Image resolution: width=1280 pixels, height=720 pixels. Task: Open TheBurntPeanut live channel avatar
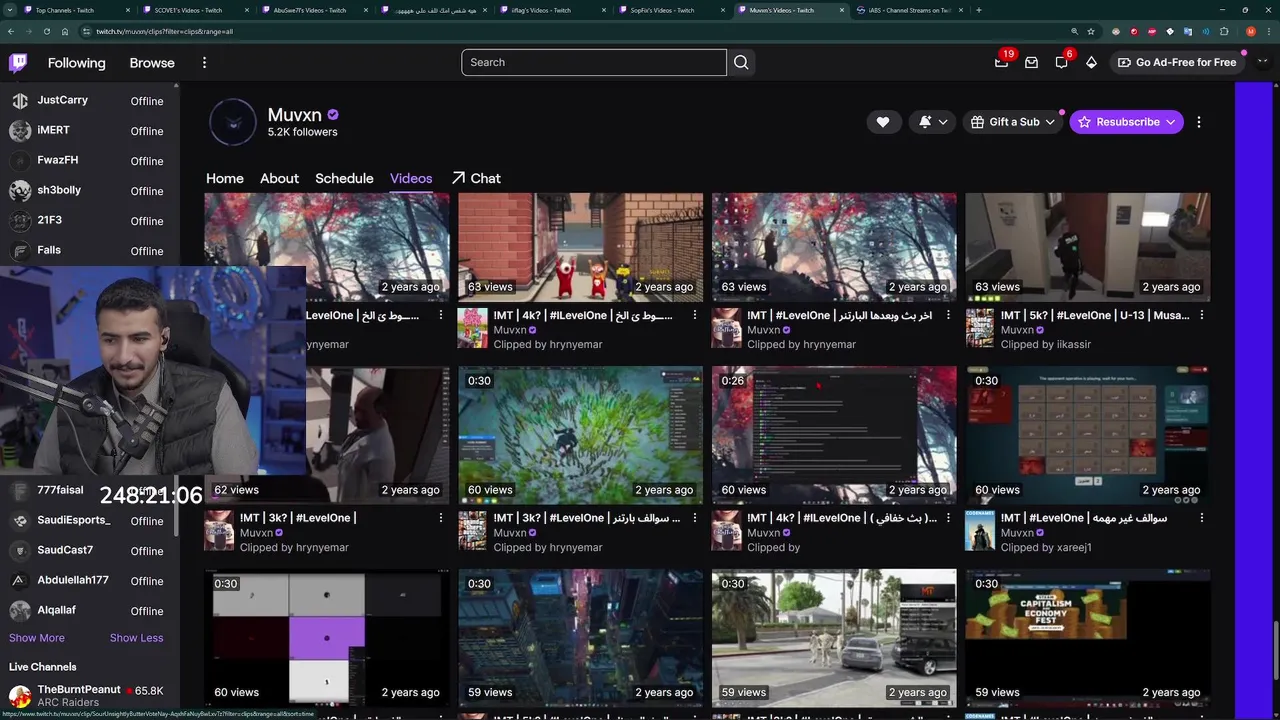[20, 695]
